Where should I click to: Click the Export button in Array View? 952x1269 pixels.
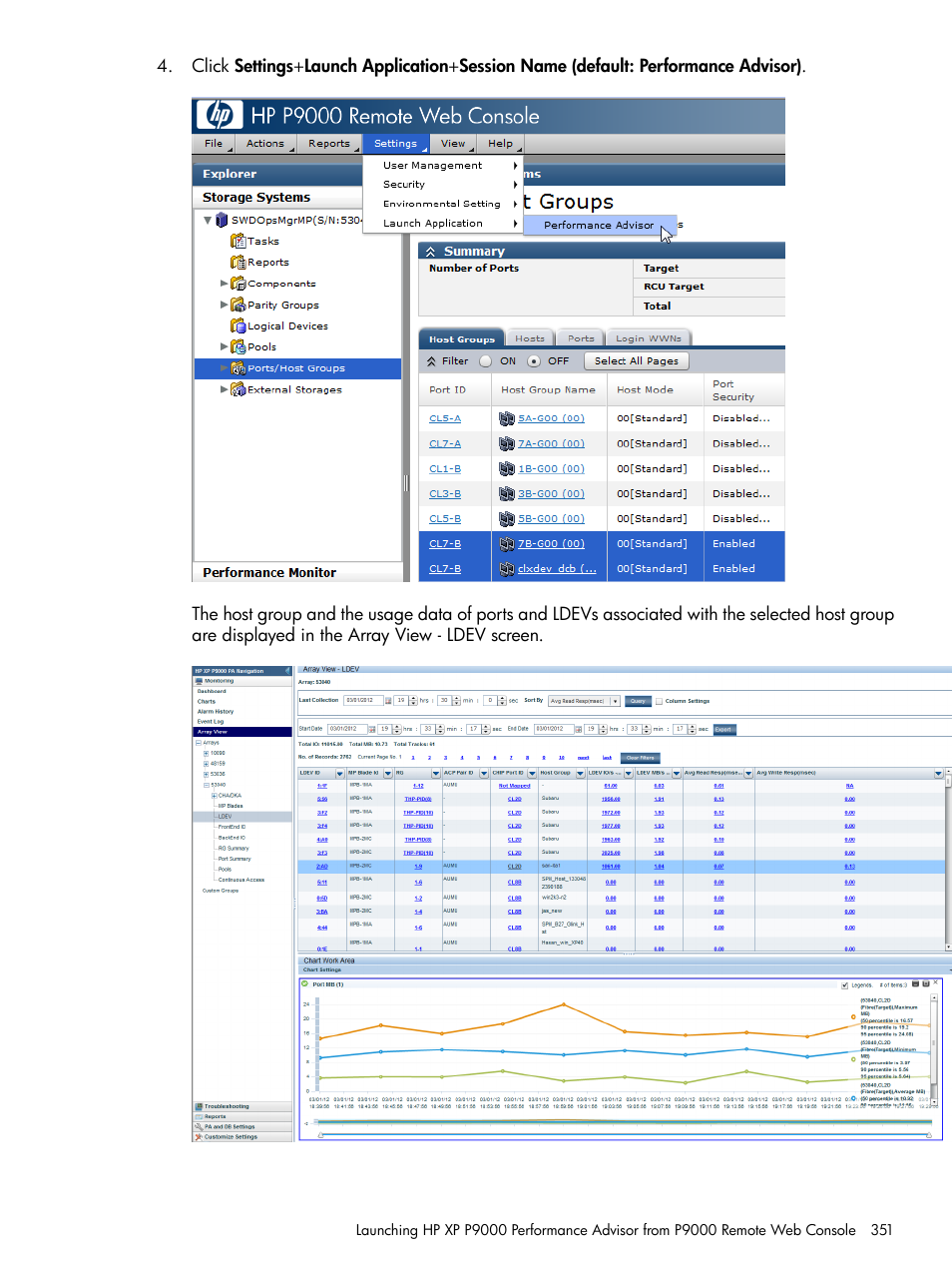tap(723, 729)
